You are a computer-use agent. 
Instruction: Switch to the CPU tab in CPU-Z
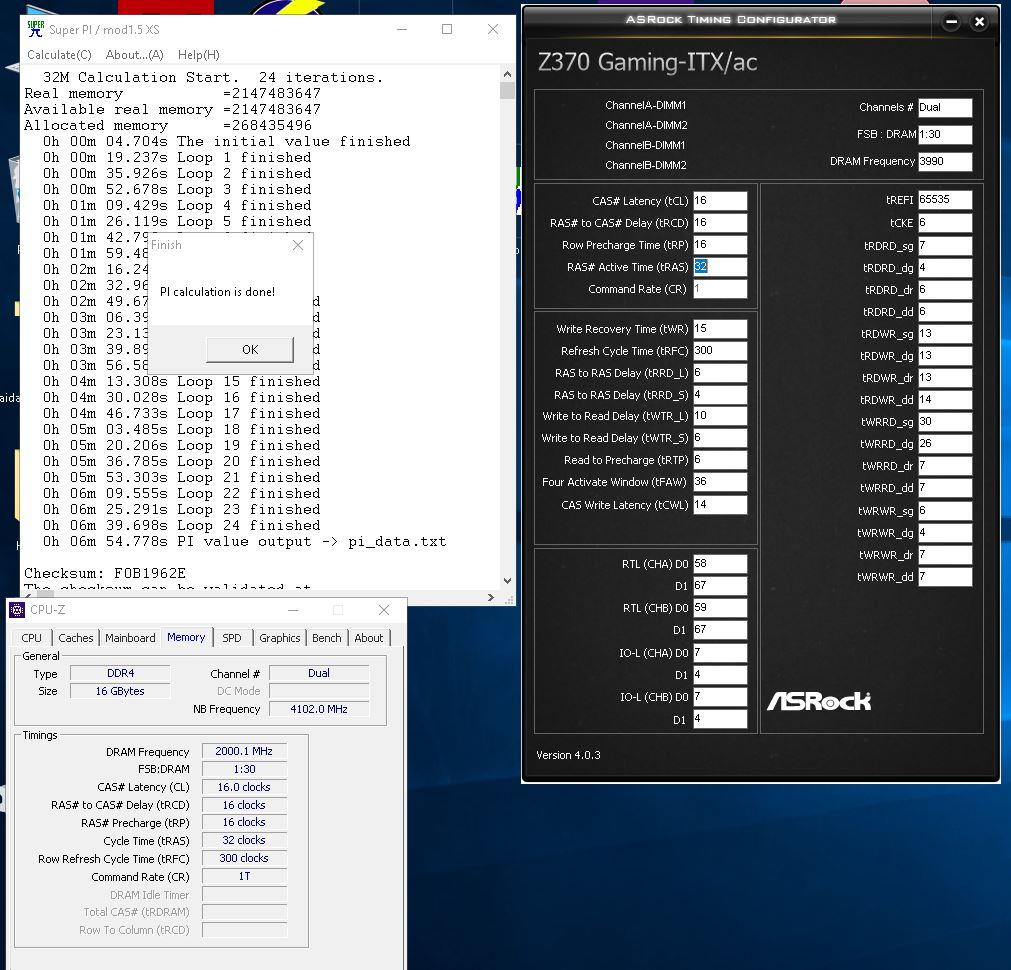[31, 638]
